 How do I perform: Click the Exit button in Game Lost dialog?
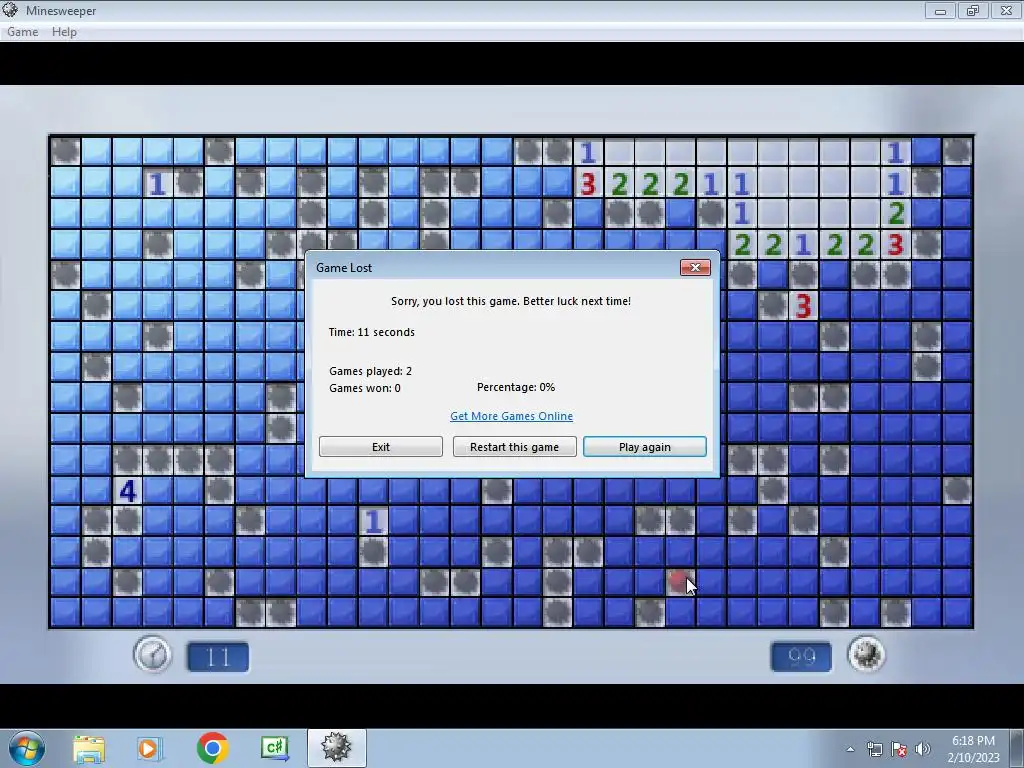(x=381, y=447)
